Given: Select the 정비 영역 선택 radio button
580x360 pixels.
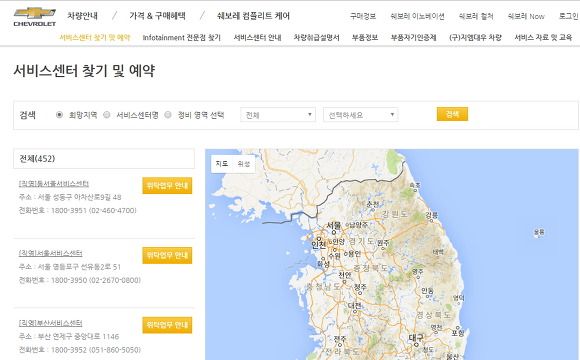Looking at the screenshot, I should pyautogui.click(x=168, y=115).
